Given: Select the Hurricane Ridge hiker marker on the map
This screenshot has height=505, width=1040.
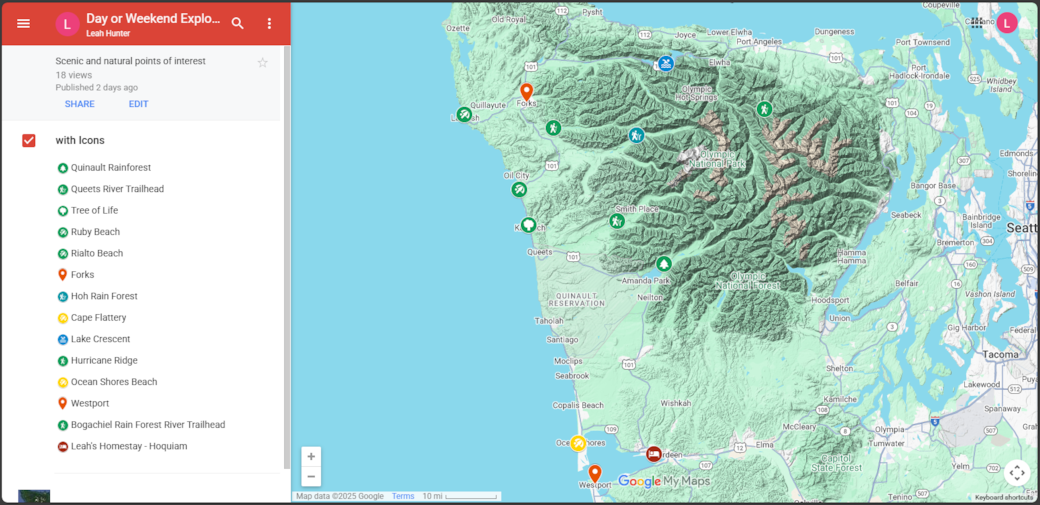Looking at the screenshot, I should pos(765,109).
